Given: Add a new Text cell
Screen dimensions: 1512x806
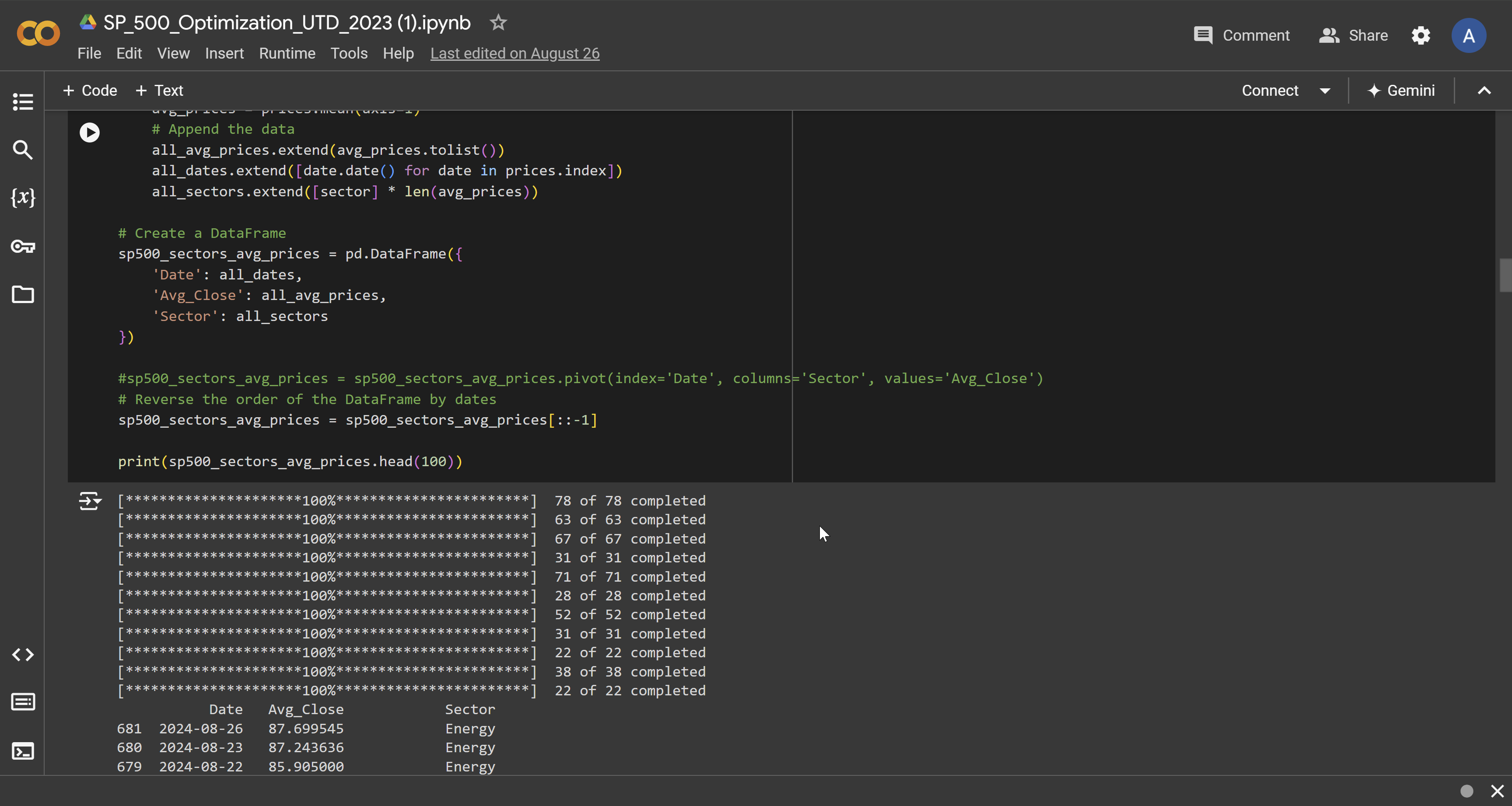Looking at the screenshot, I should (159, 91).
